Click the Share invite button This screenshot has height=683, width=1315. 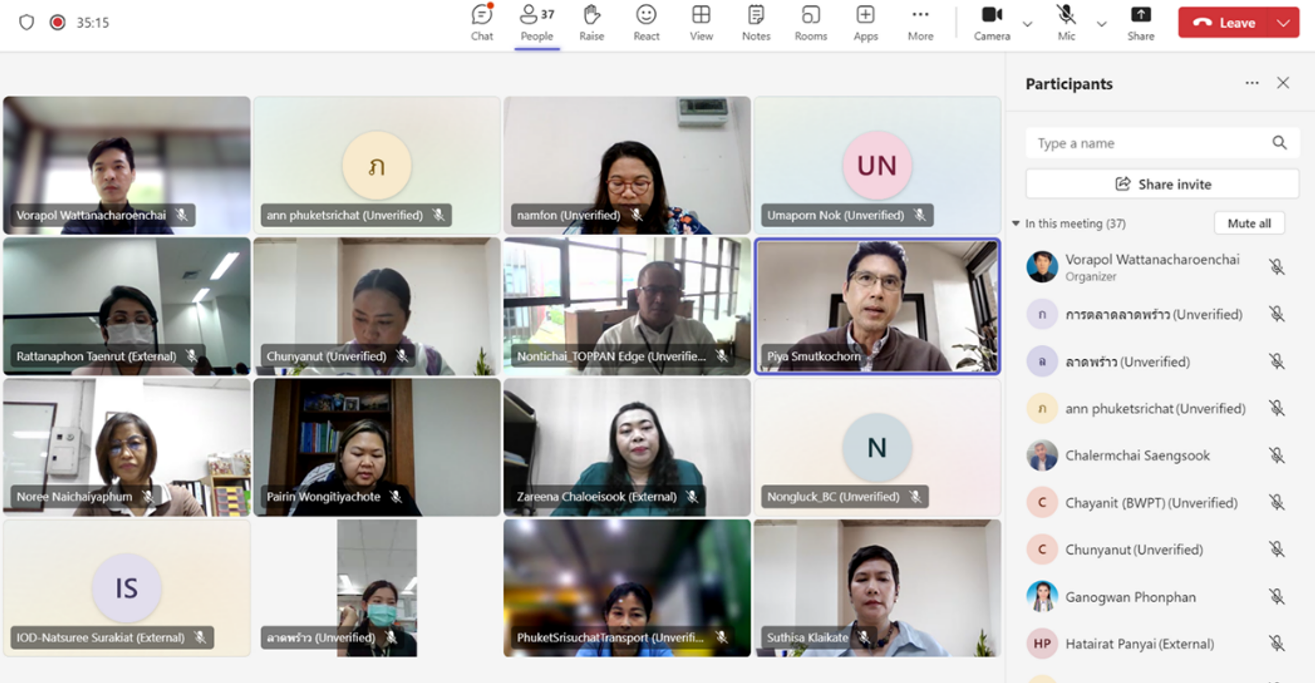coord(1162,184)
